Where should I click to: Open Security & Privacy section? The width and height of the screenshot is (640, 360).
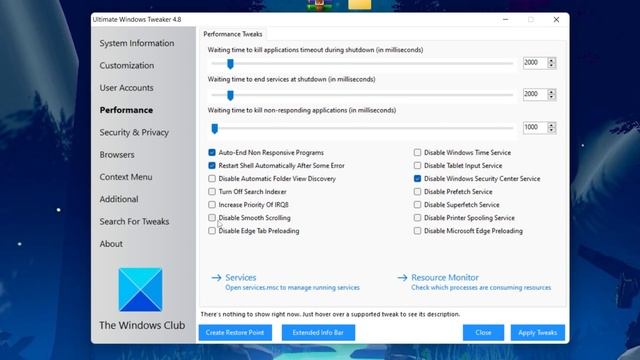pyautogui.click(x=134, y=132)
